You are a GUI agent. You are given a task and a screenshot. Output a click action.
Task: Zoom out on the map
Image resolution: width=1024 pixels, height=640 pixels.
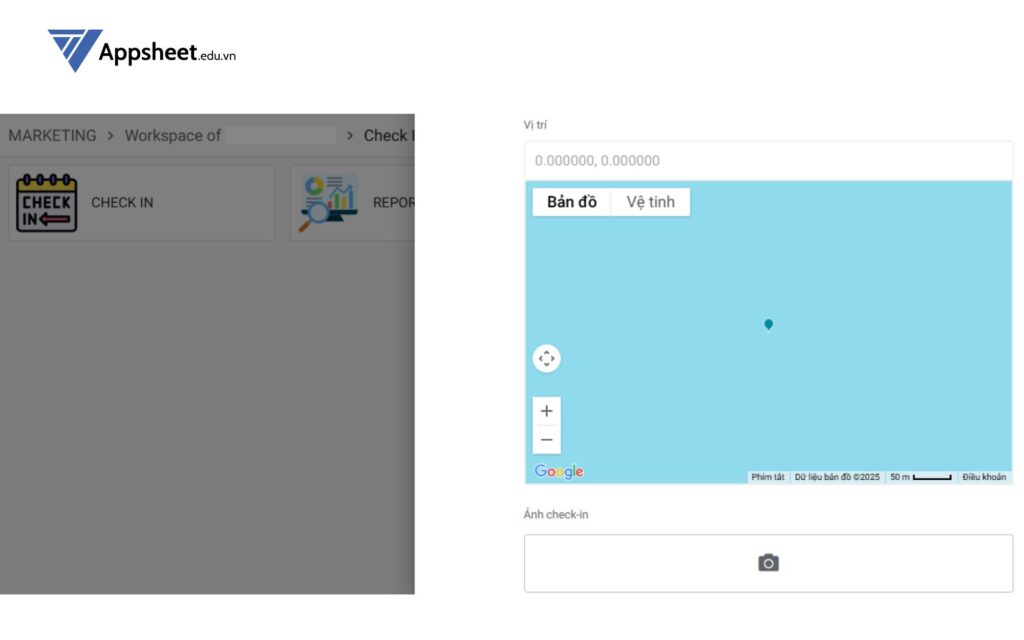pyautogui.click(x=546, y=440)
